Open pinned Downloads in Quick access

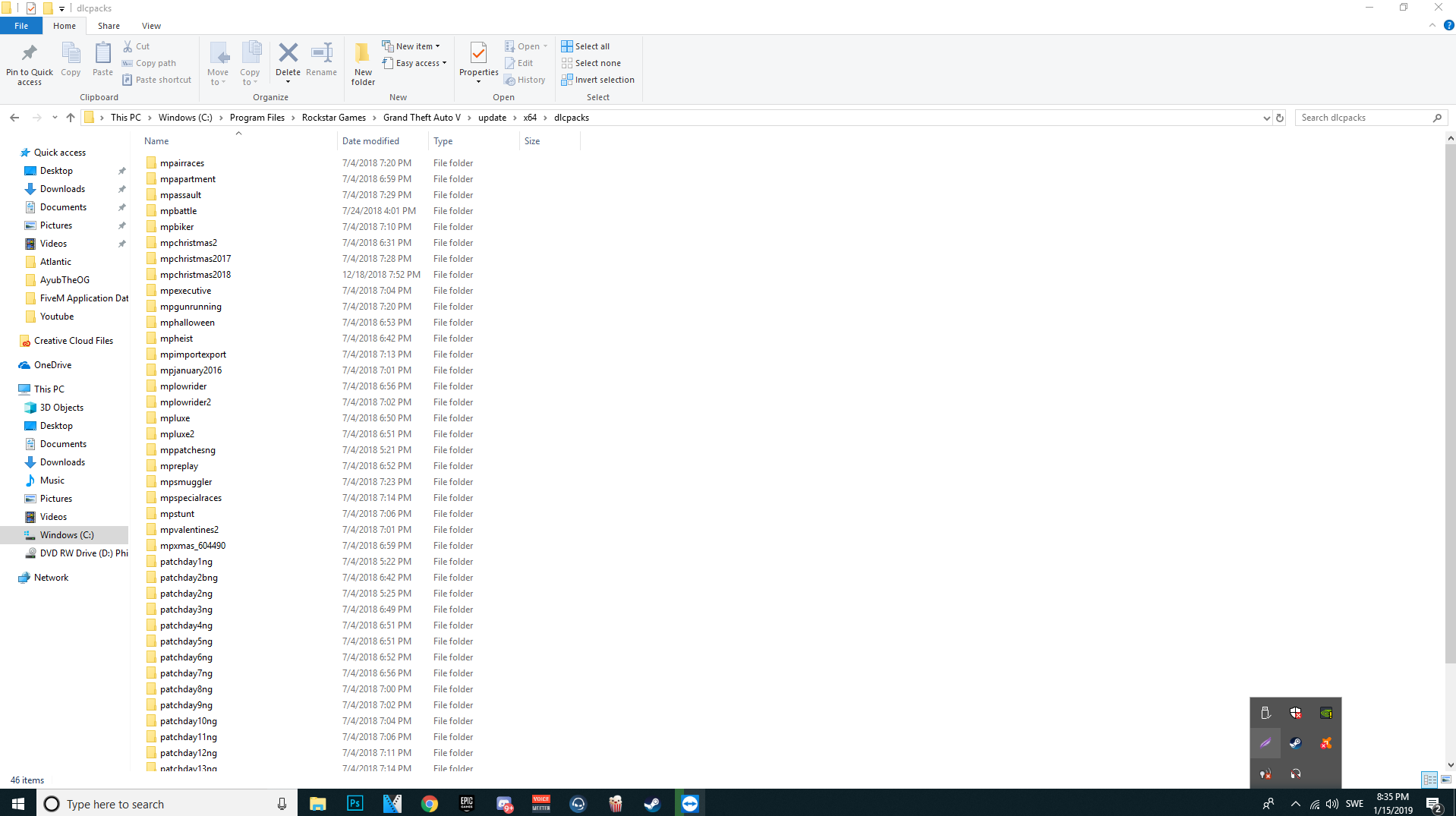(62, 189)
